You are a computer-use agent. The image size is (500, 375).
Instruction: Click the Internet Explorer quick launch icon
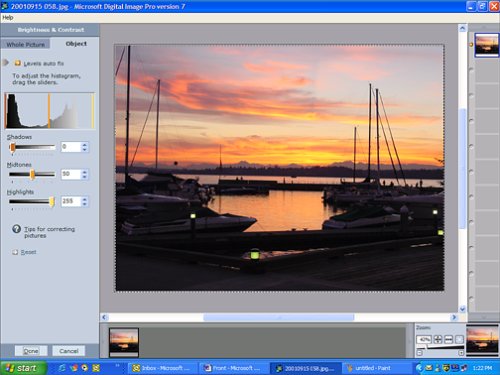[x=62, y=368]
